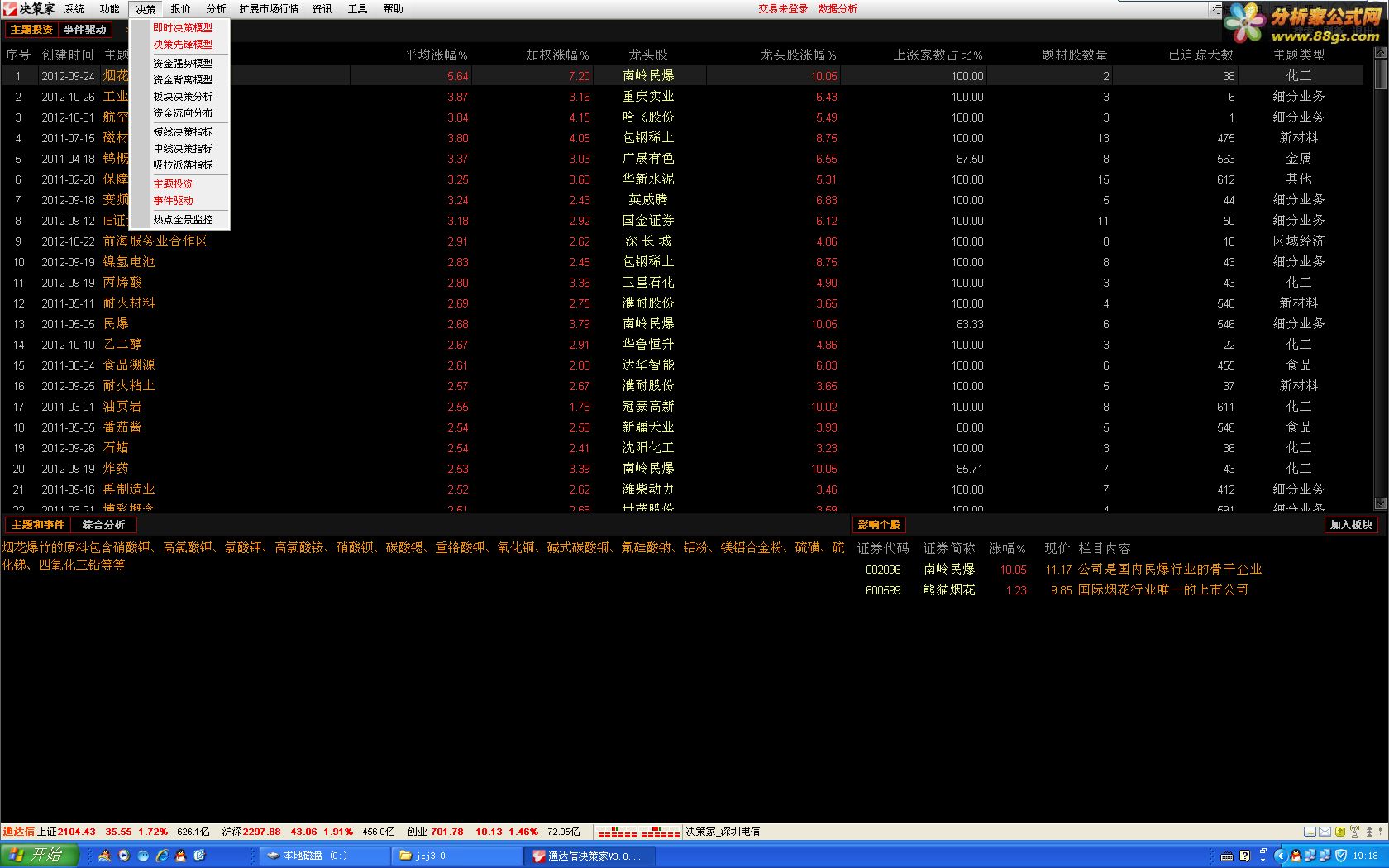Select stock 熊猫烟花 in the 影响个股 list
Image resolution: width=1389 pixels, height=868 pixels.
tap(948, 590)
